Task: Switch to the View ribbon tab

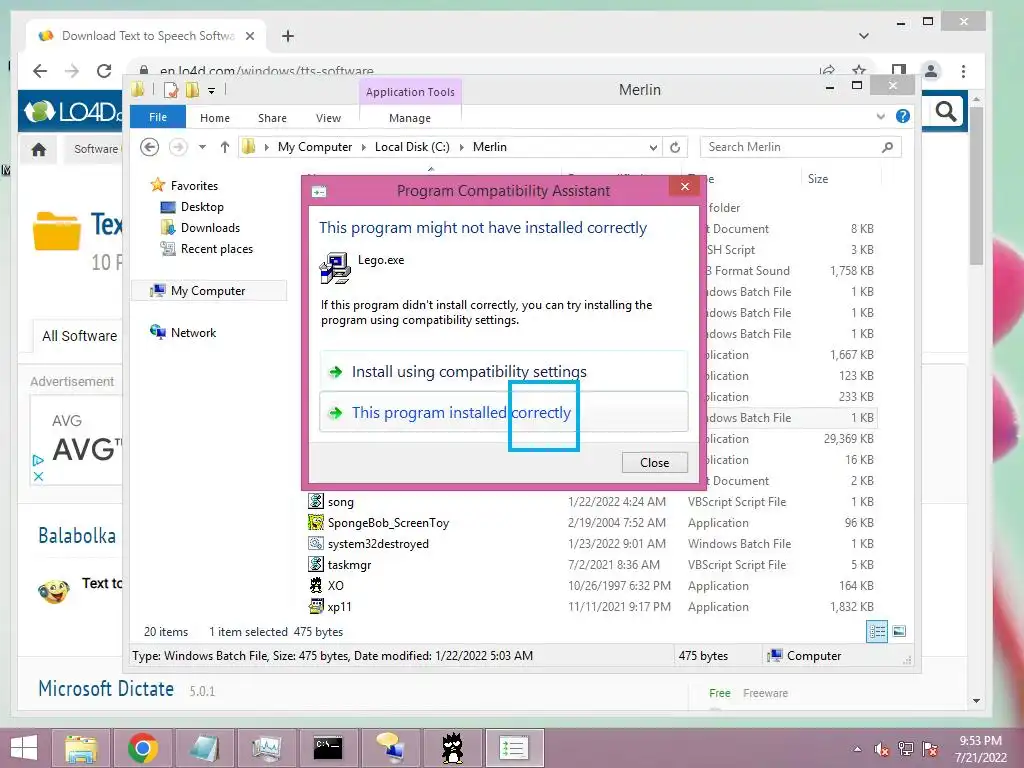Action: [328, 118]
